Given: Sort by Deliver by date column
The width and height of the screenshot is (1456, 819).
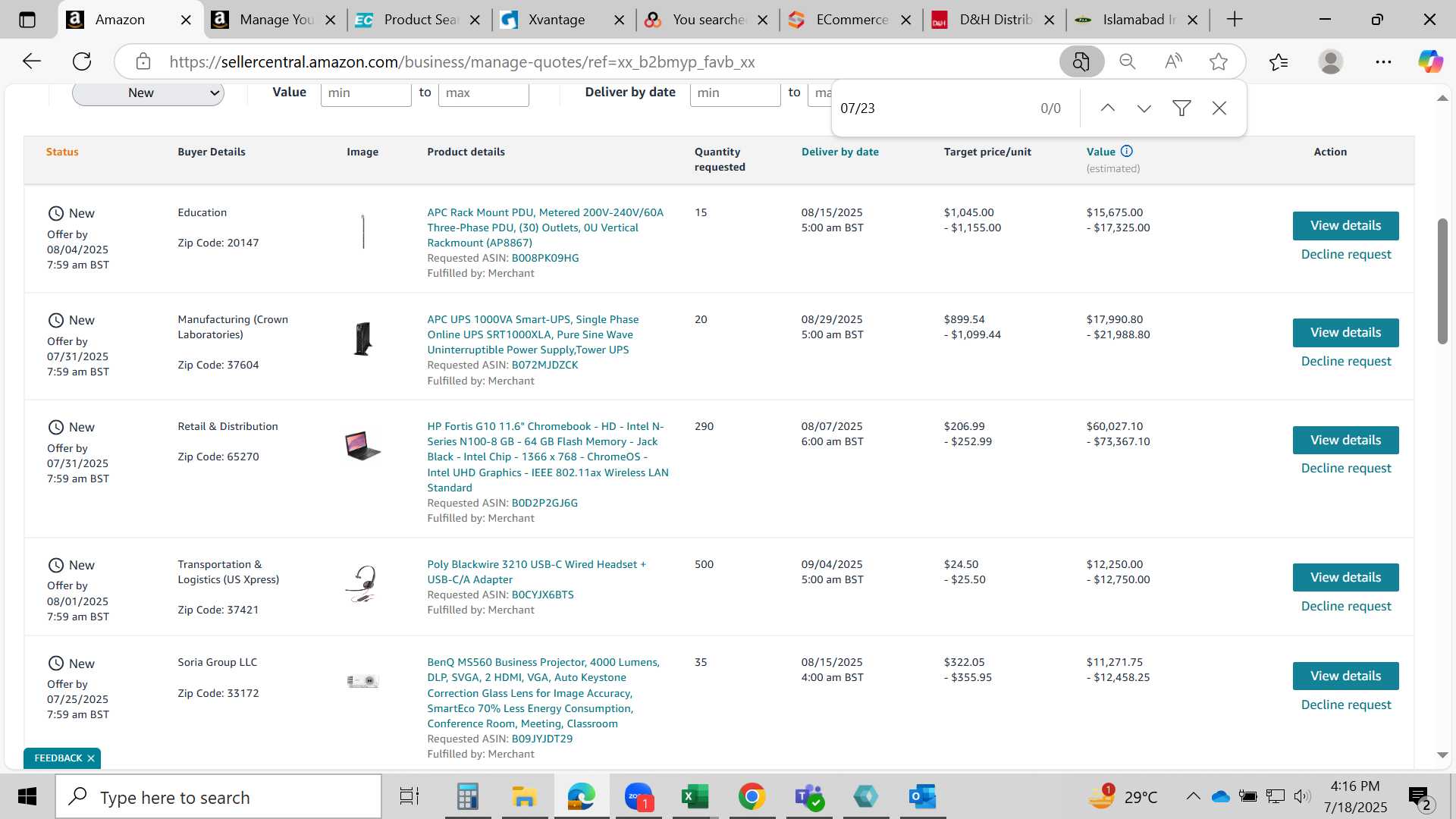Looking at the screenshot, I should pos(839,152).
